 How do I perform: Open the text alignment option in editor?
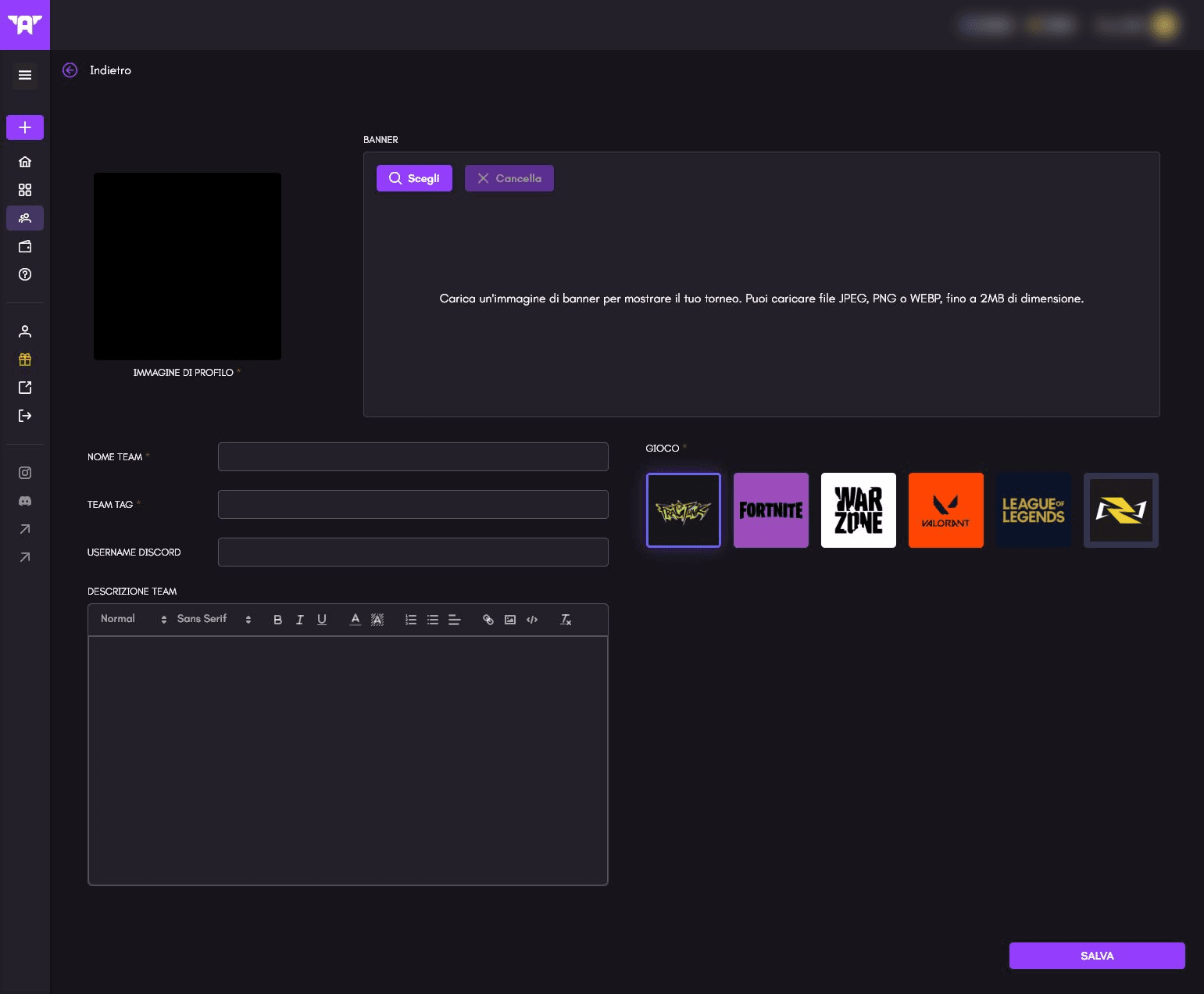455,620
